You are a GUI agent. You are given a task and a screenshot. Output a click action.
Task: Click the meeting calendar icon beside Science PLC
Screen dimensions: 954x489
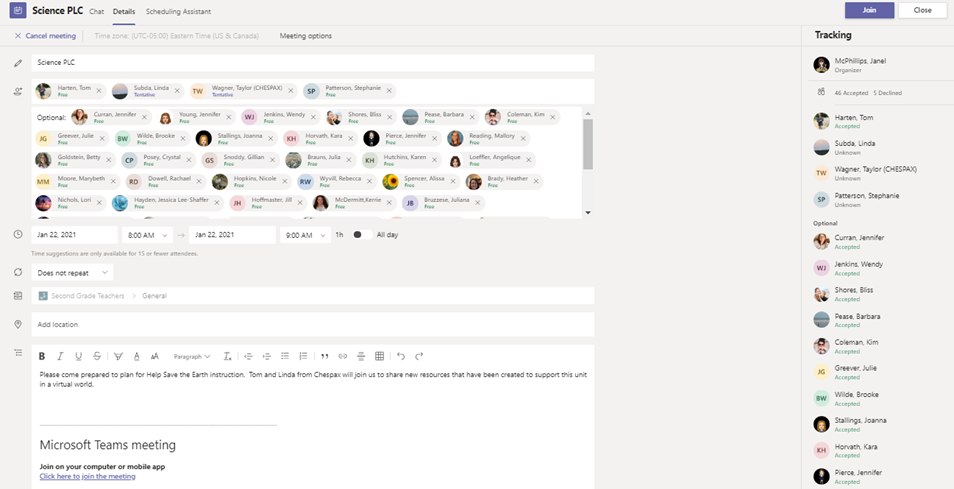[18, 10]
